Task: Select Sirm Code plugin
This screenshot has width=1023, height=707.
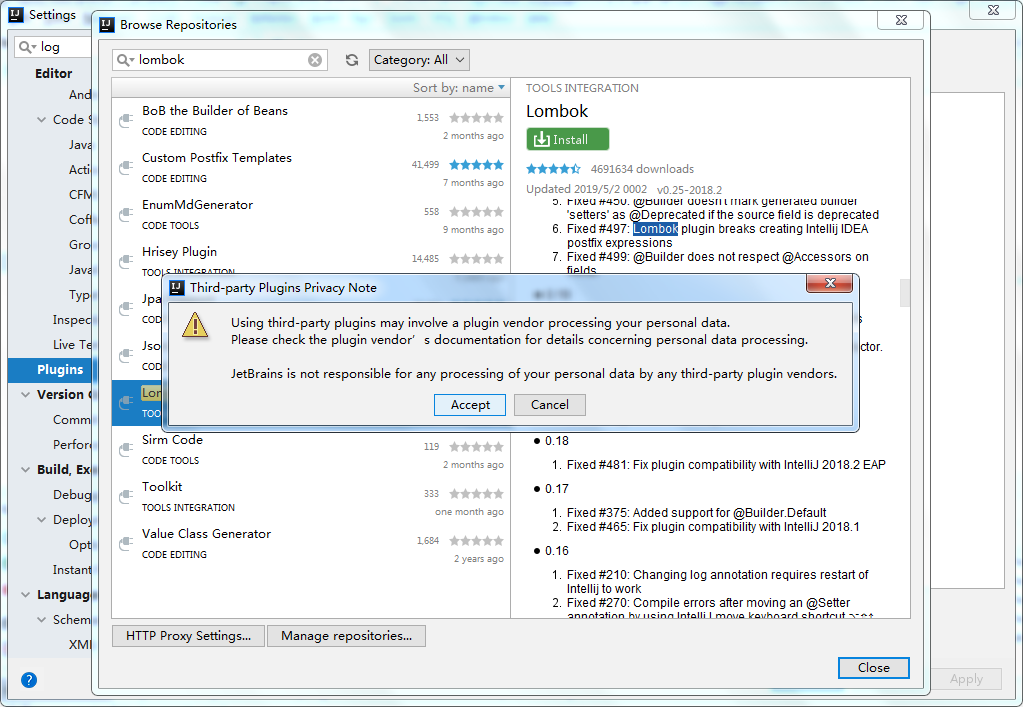Action: coord(311,450)
